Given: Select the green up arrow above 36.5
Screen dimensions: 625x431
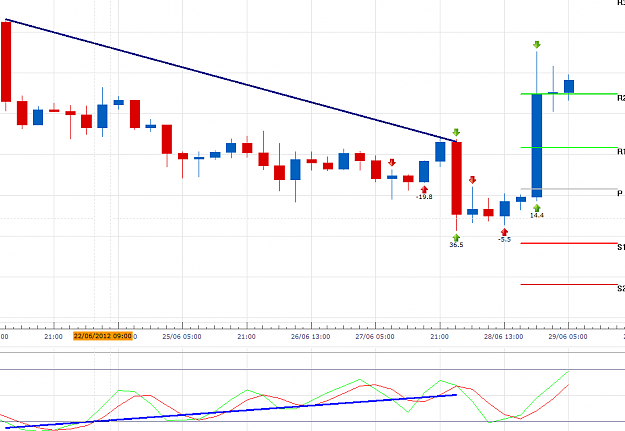Looking at the screenshot, I should click(x=456, y=238).
